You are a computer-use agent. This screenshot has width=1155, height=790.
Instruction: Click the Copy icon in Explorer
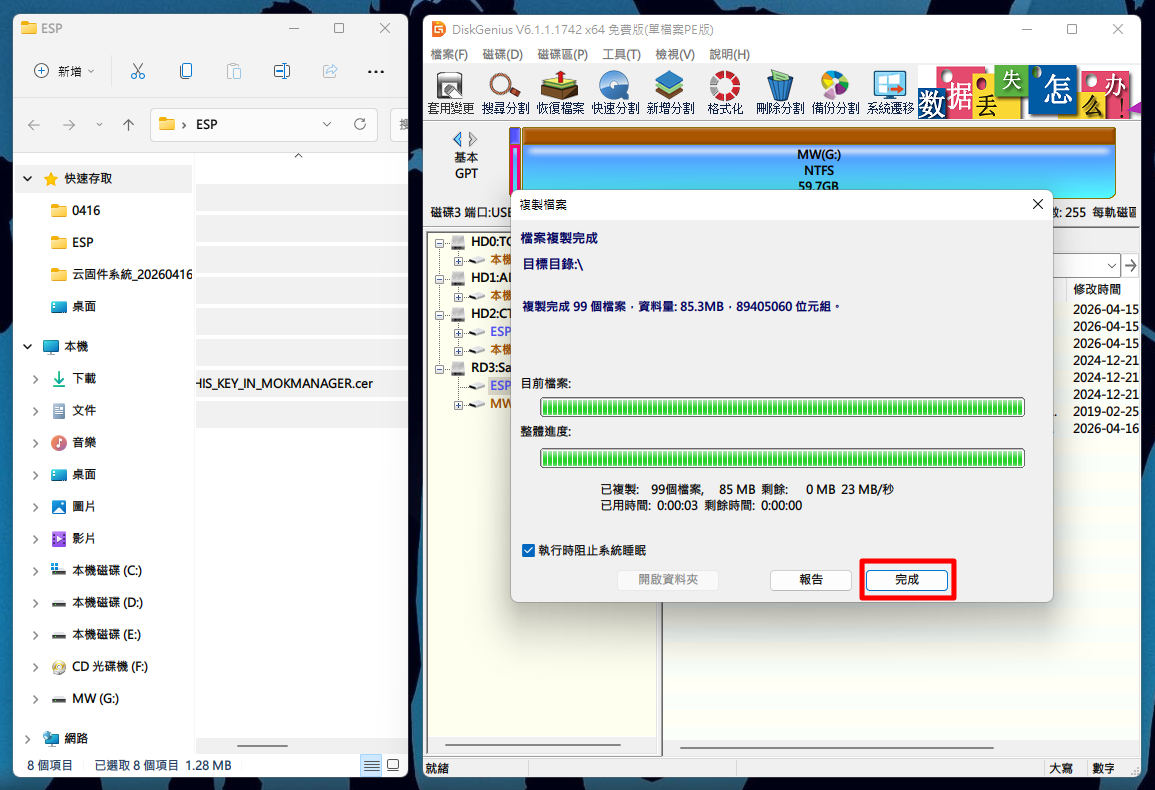coord(186,71)
